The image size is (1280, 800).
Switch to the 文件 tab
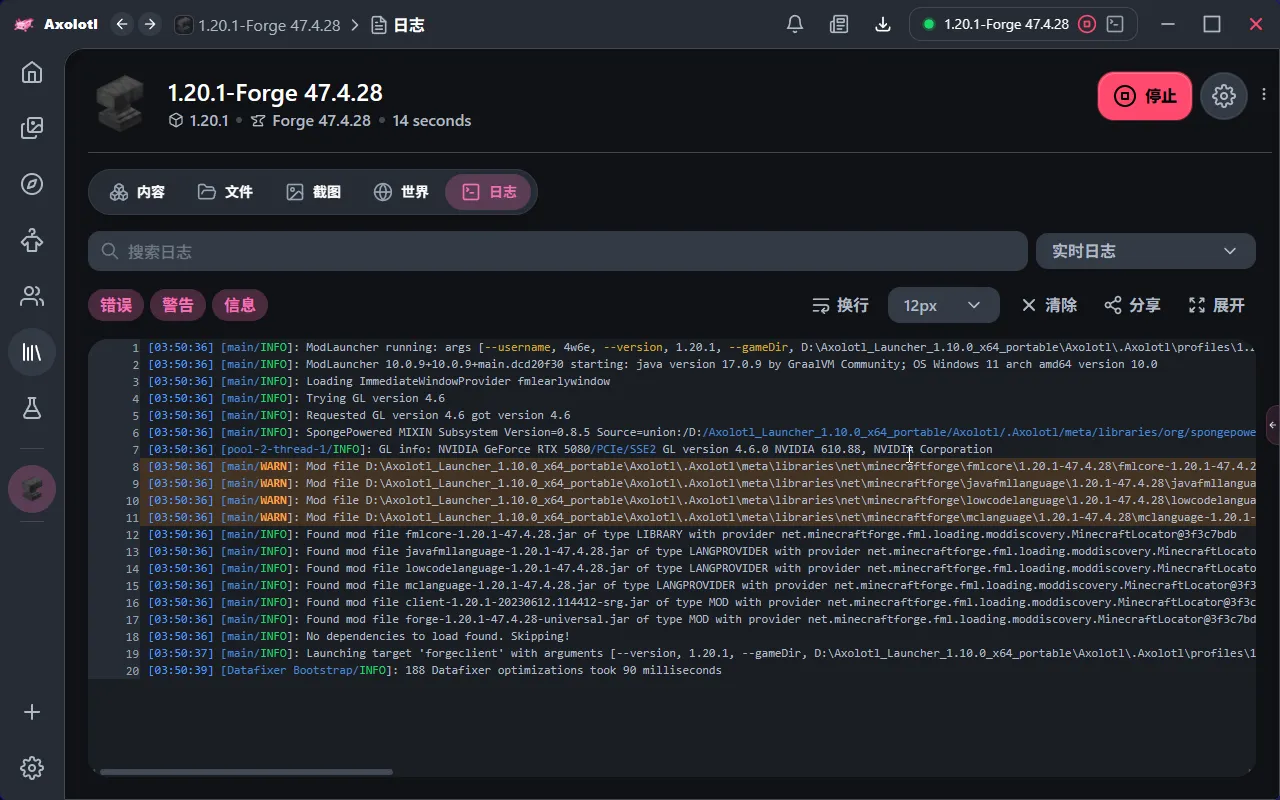click(x=225, y=192)
